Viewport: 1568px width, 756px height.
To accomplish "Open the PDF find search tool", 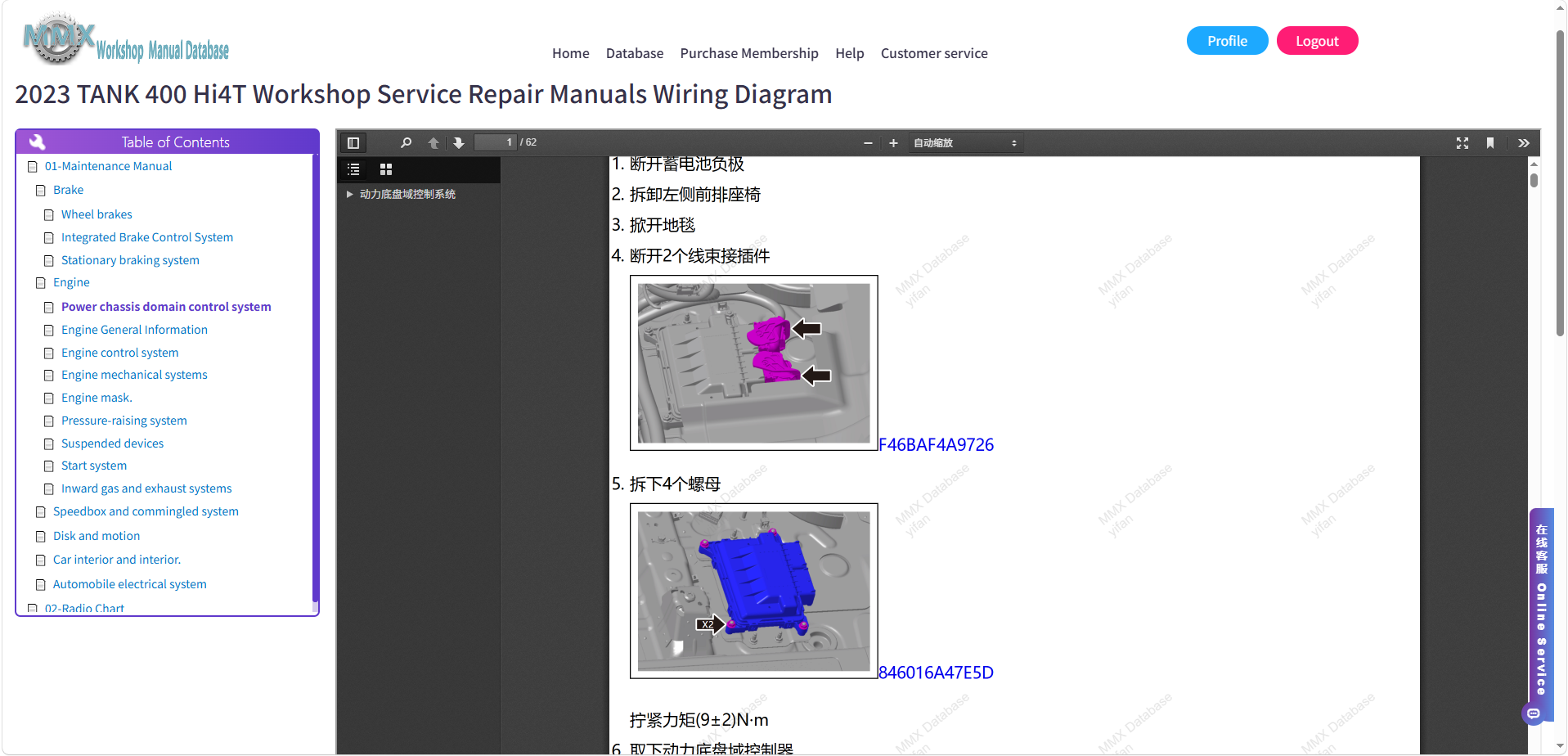I will [x=406, y=143].
